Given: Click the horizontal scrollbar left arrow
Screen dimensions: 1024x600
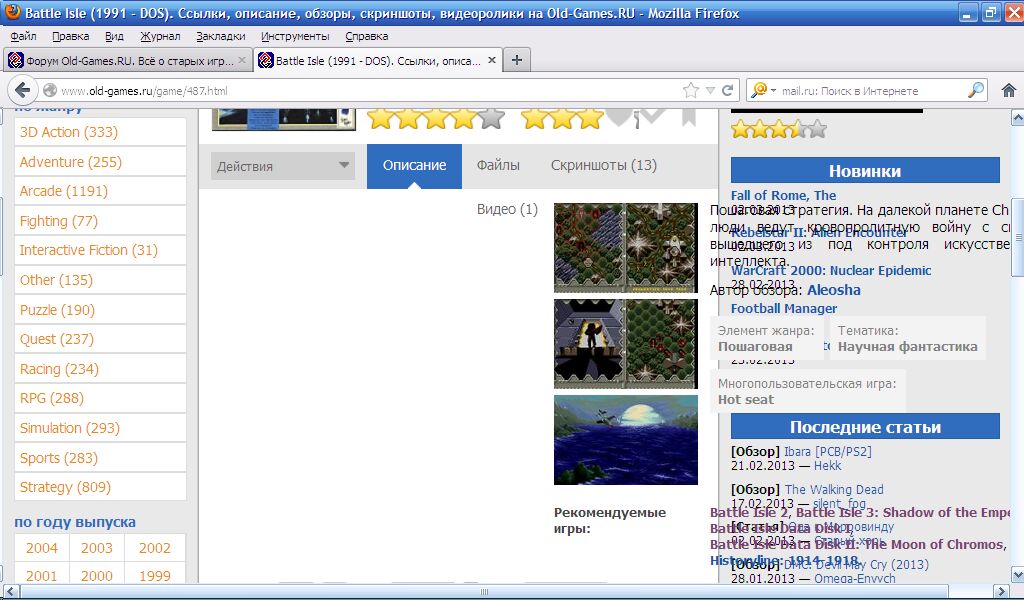Looking at the screenshot, I should click(x=8, y=592).
